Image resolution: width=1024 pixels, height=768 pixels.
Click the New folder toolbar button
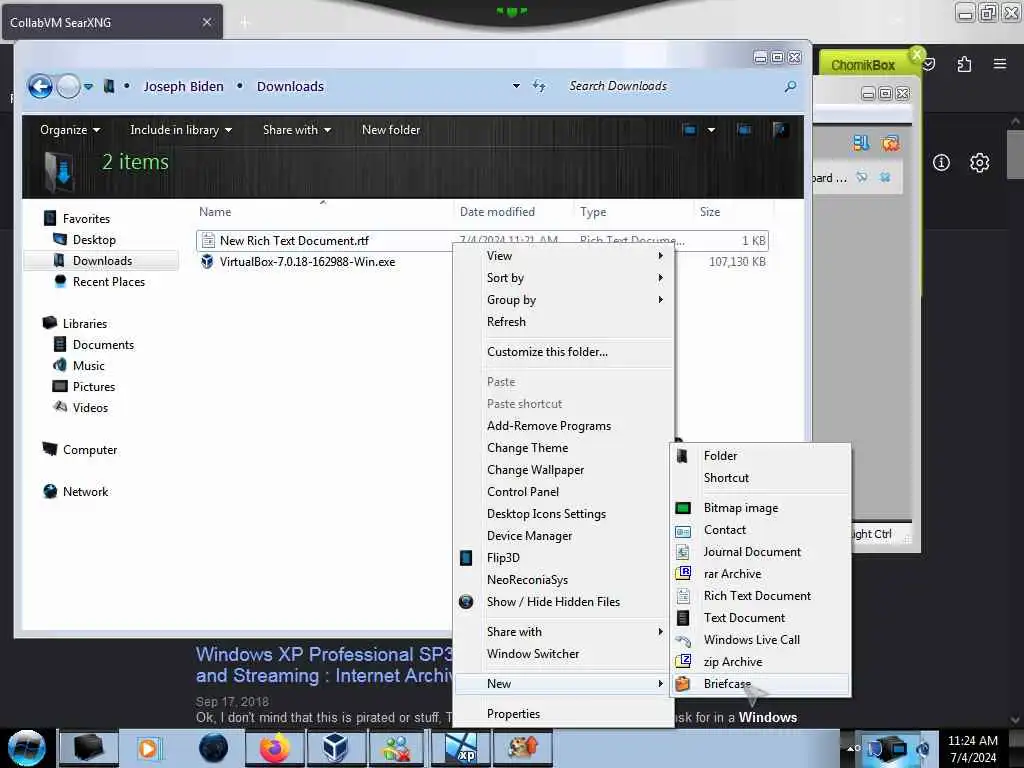(x=391, y=130)
